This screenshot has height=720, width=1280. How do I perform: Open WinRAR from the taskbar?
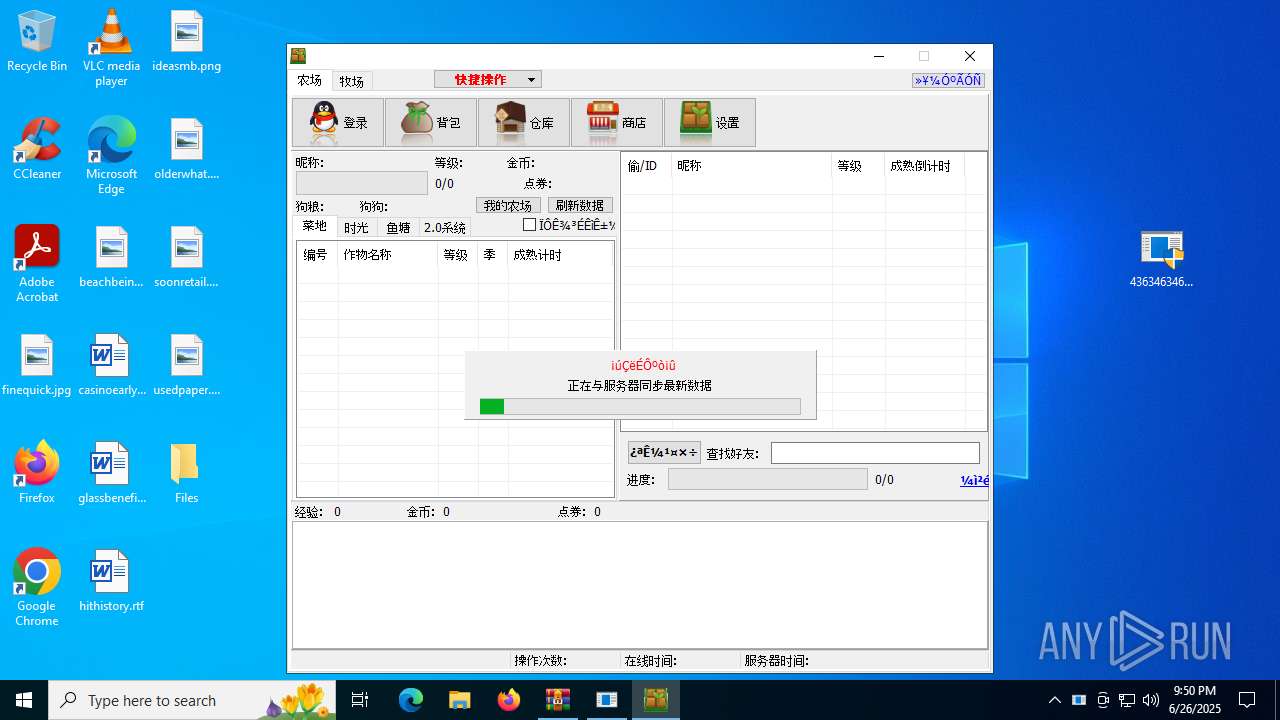click(557, 700)
